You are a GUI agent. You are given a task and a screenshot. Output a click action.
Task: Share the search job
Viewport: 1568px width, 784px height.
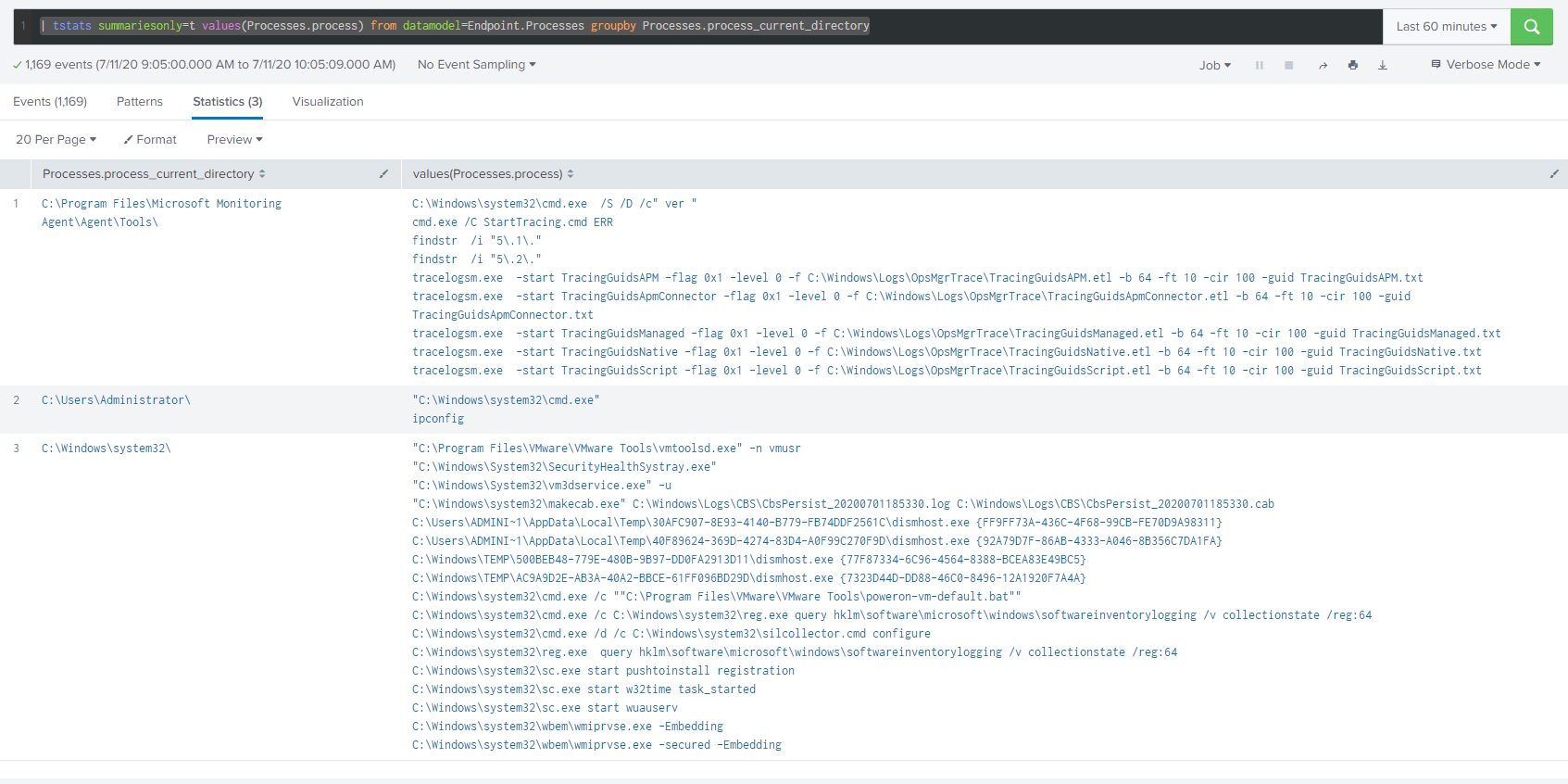pos(1323,65)
